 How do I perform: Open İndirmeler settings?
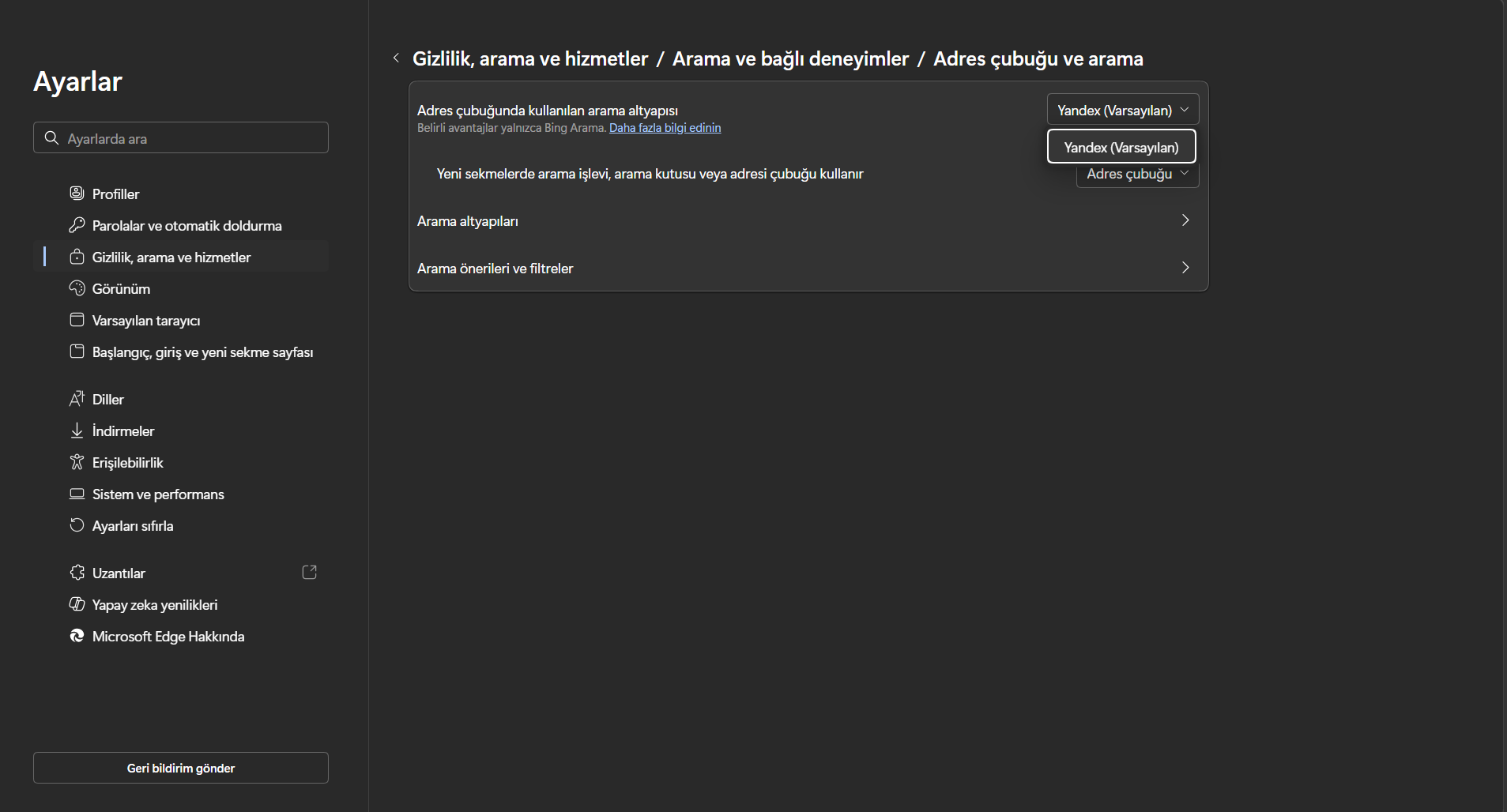pos(181,430)
